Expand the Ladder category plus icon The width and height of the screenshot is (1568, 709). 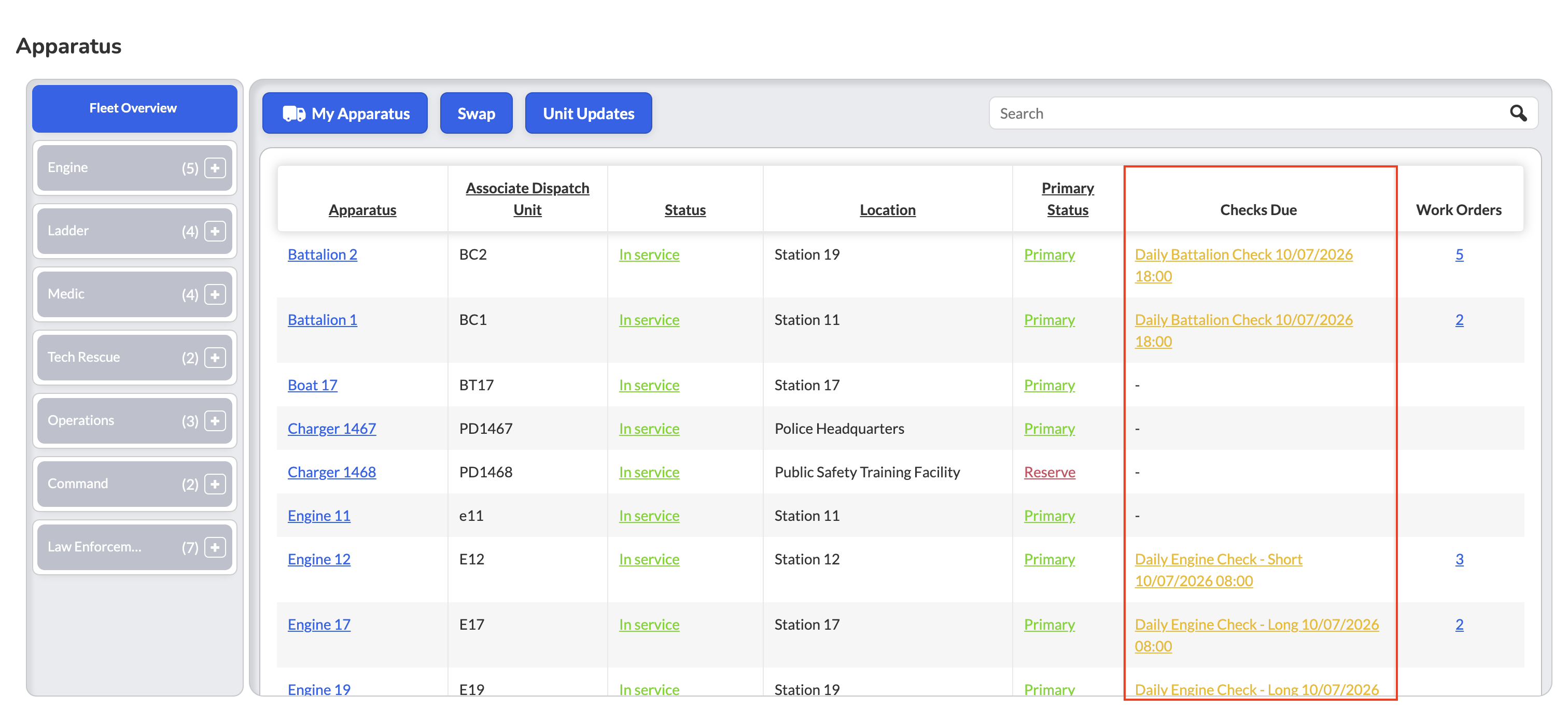(x=215, y=231)
